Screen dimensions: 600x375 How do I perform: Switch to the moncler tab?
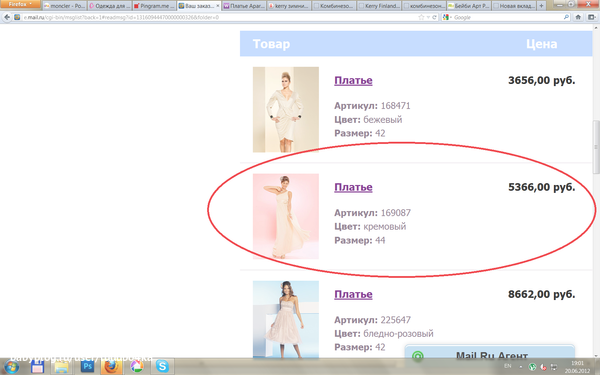pos(64,6)
